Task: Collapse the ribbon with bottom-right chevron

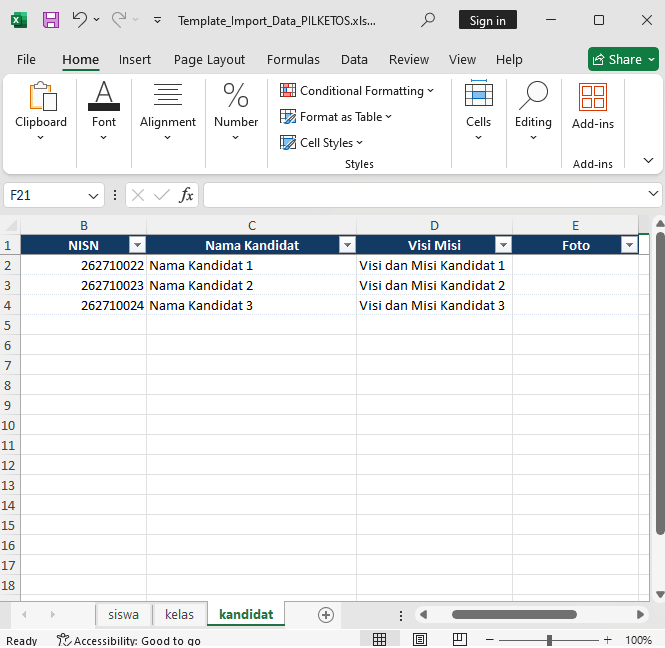Action: (648, 160)
